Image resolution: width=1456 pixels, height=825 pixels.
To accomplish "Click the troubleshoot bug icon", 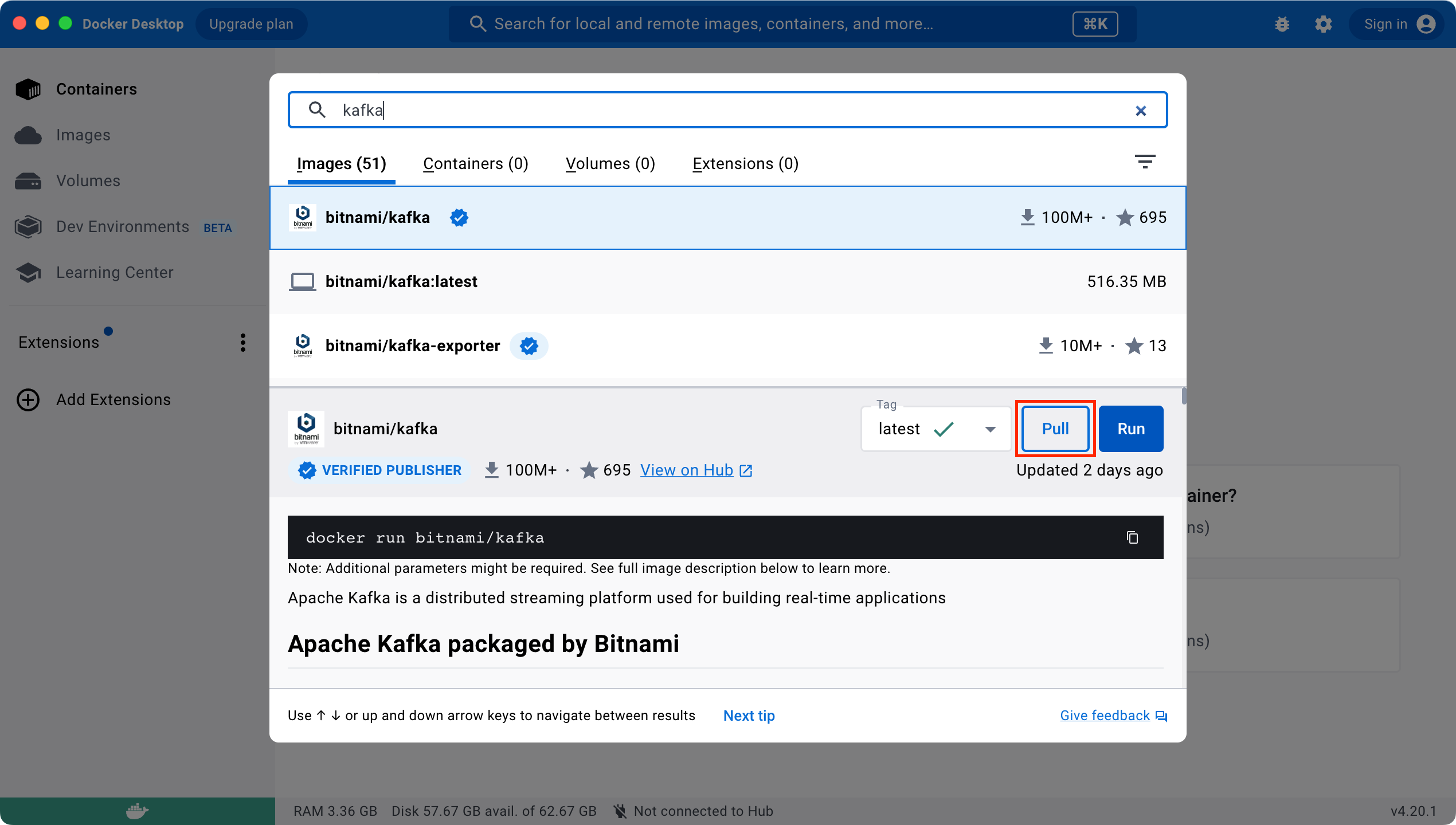I will (x=1282, y=24).
